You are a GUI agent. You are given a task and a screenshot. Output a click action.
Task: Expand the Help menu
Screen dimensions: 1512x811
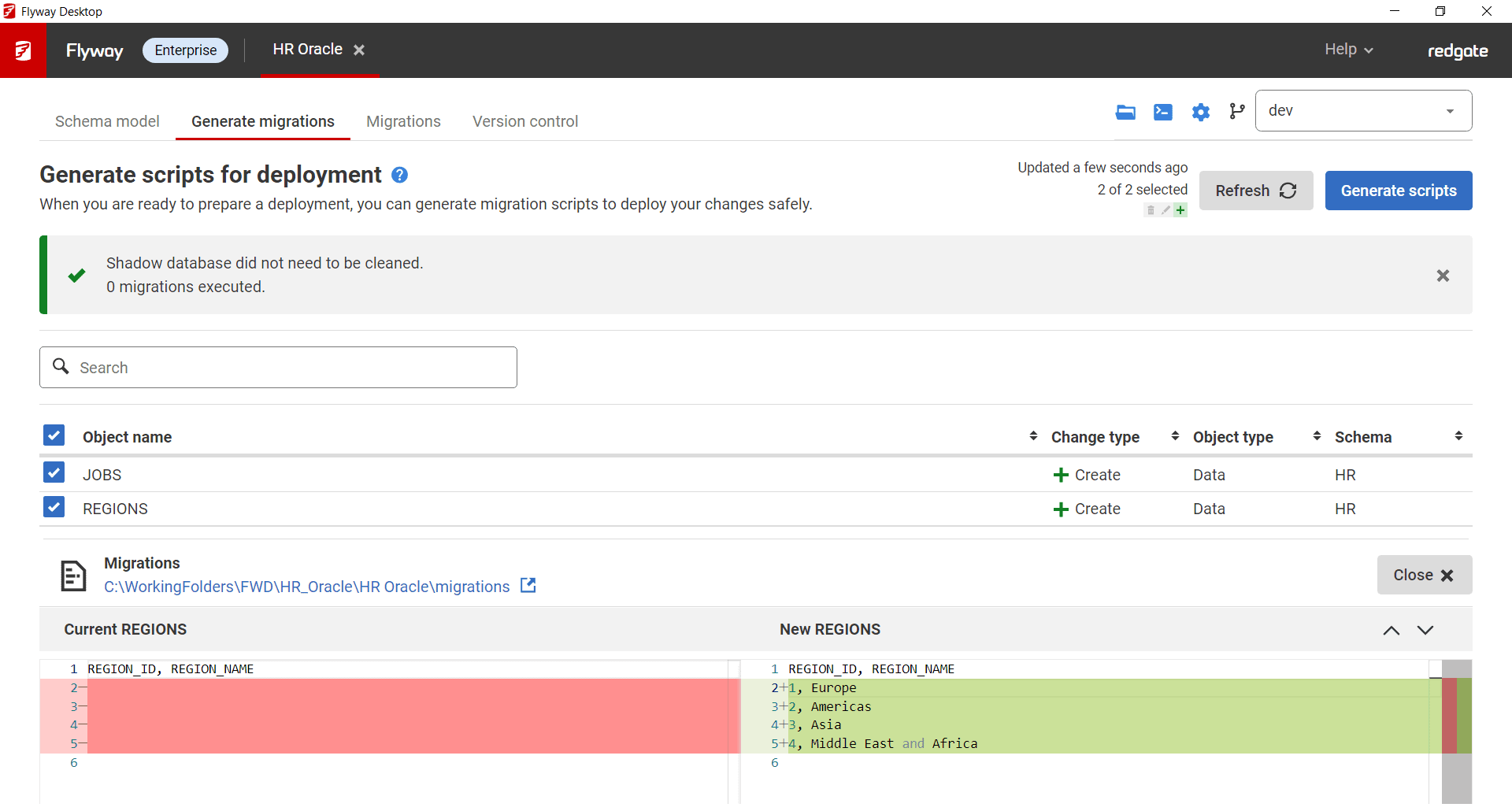pos(1348,50)
